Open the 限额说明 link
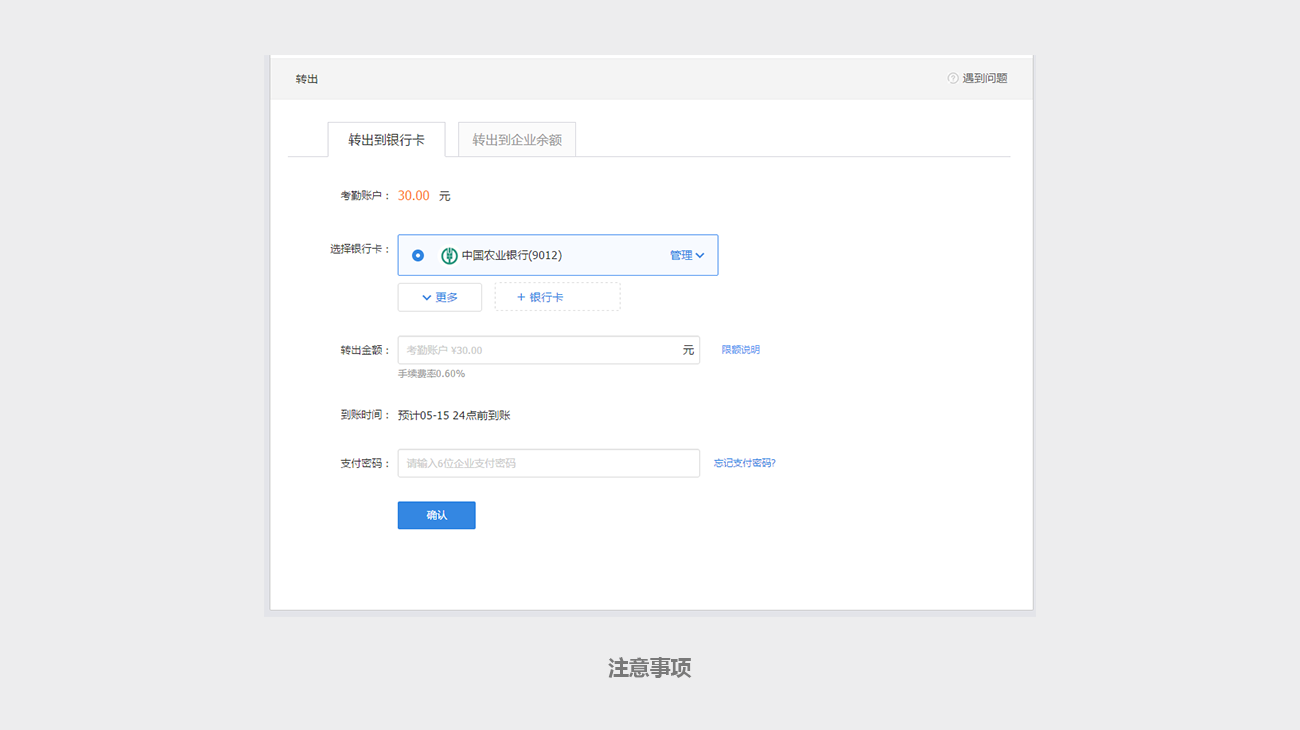The image size is (1300, 730). [741, 350]
